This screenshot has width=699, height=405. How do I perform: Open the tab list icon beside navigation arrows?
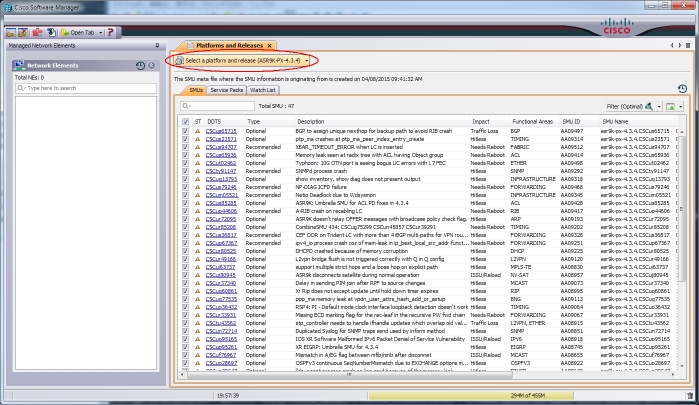click(x=688, y=45)
